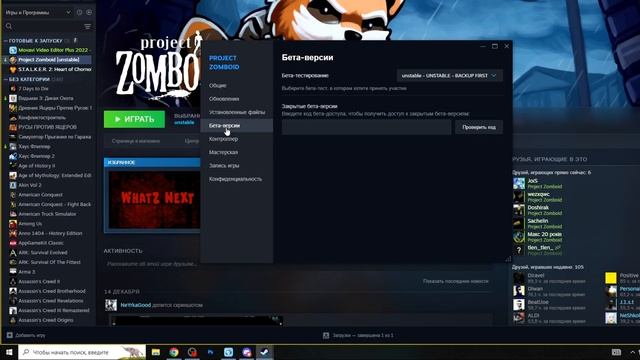This screenshot has height=360, width=640.
Task: Click the 7 Days to Die game icon
Action: (x=13, y=89)
